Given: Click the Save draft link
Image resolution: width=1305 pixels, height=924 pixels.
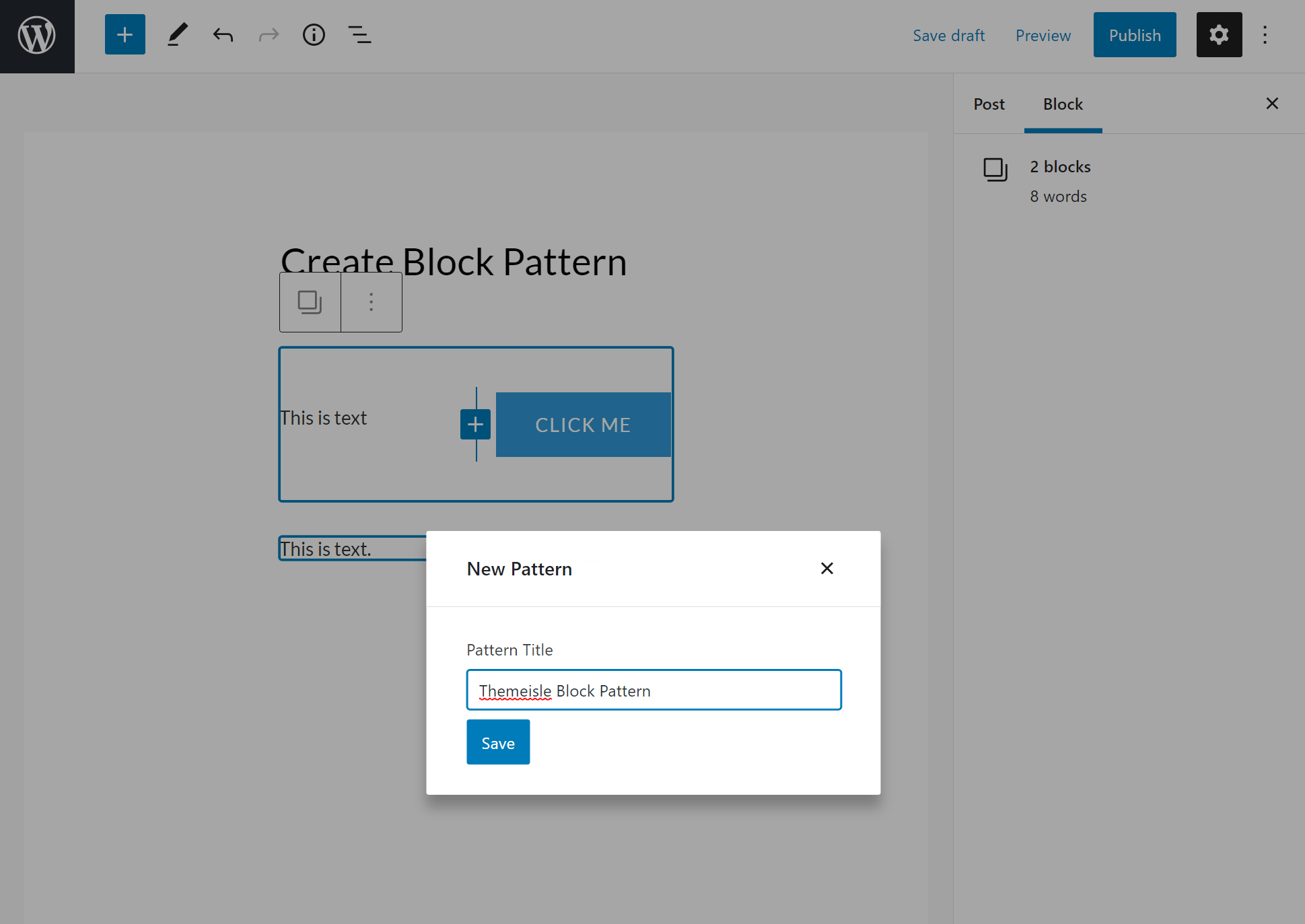Looking at the screenshot, I should [x=948, y=34].
